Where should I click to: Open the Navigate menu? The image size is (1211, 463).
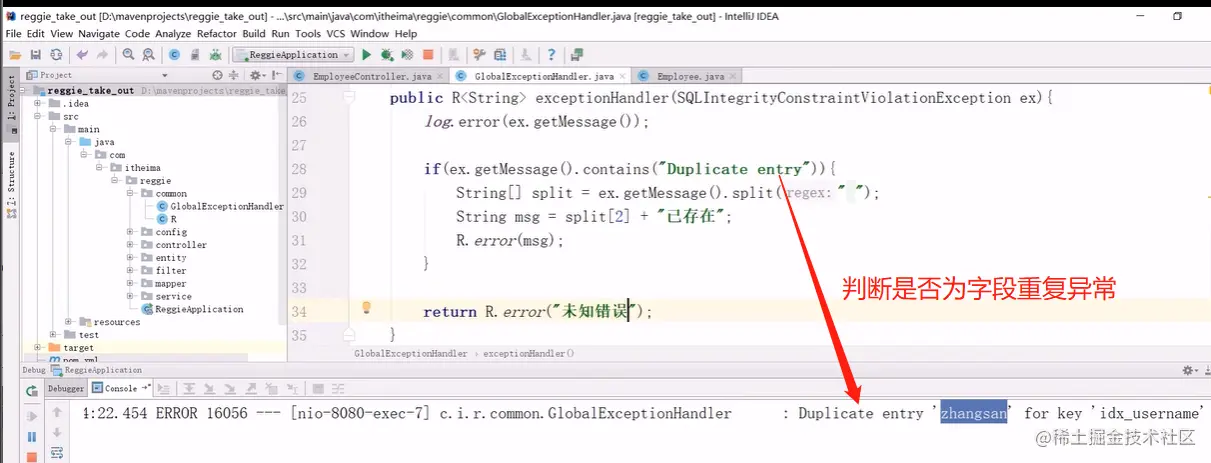coord(98,33)
